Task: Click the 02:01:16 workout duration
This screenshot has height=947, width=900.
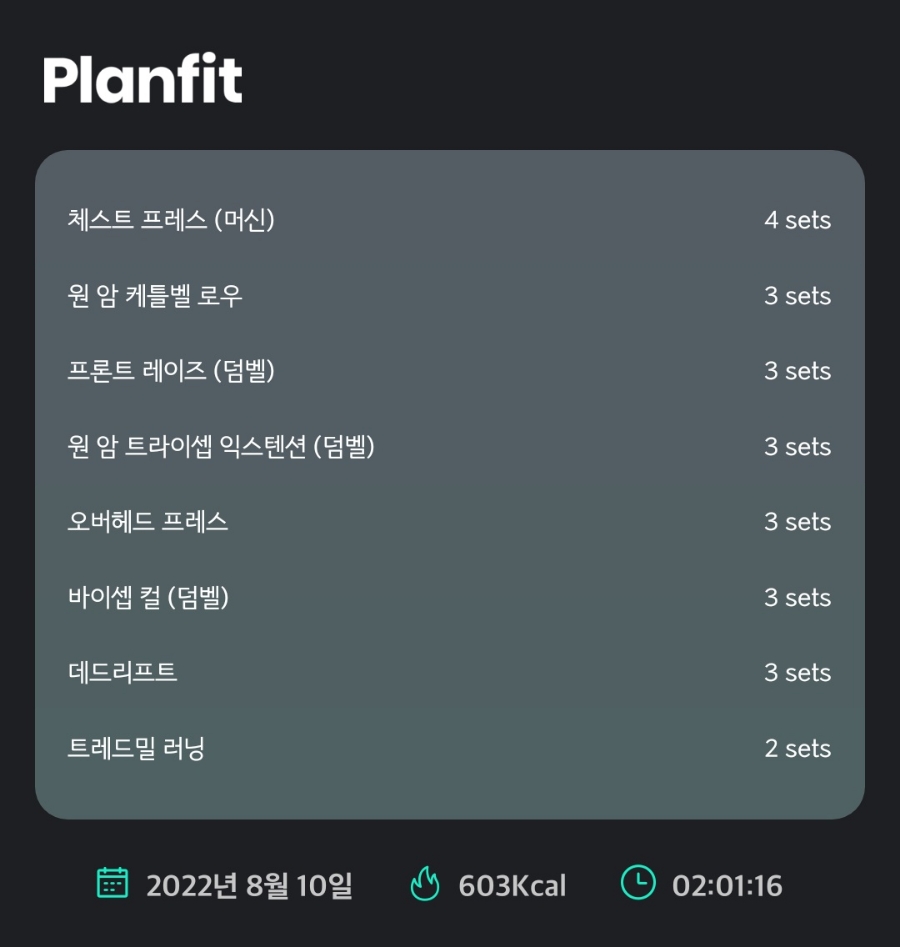Action: click(727, 886)
